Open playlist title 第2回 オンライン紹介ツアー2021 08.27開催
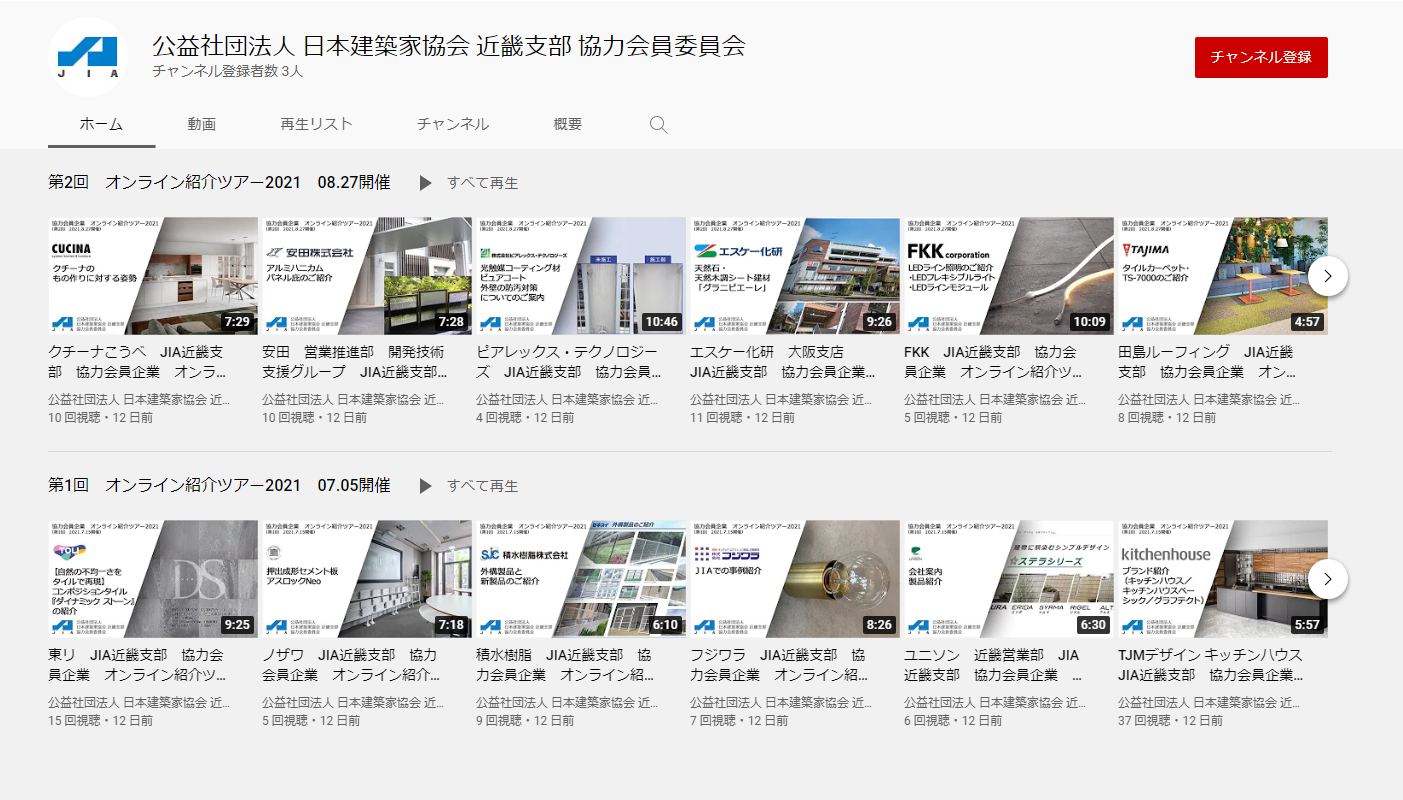 [219, 183]
